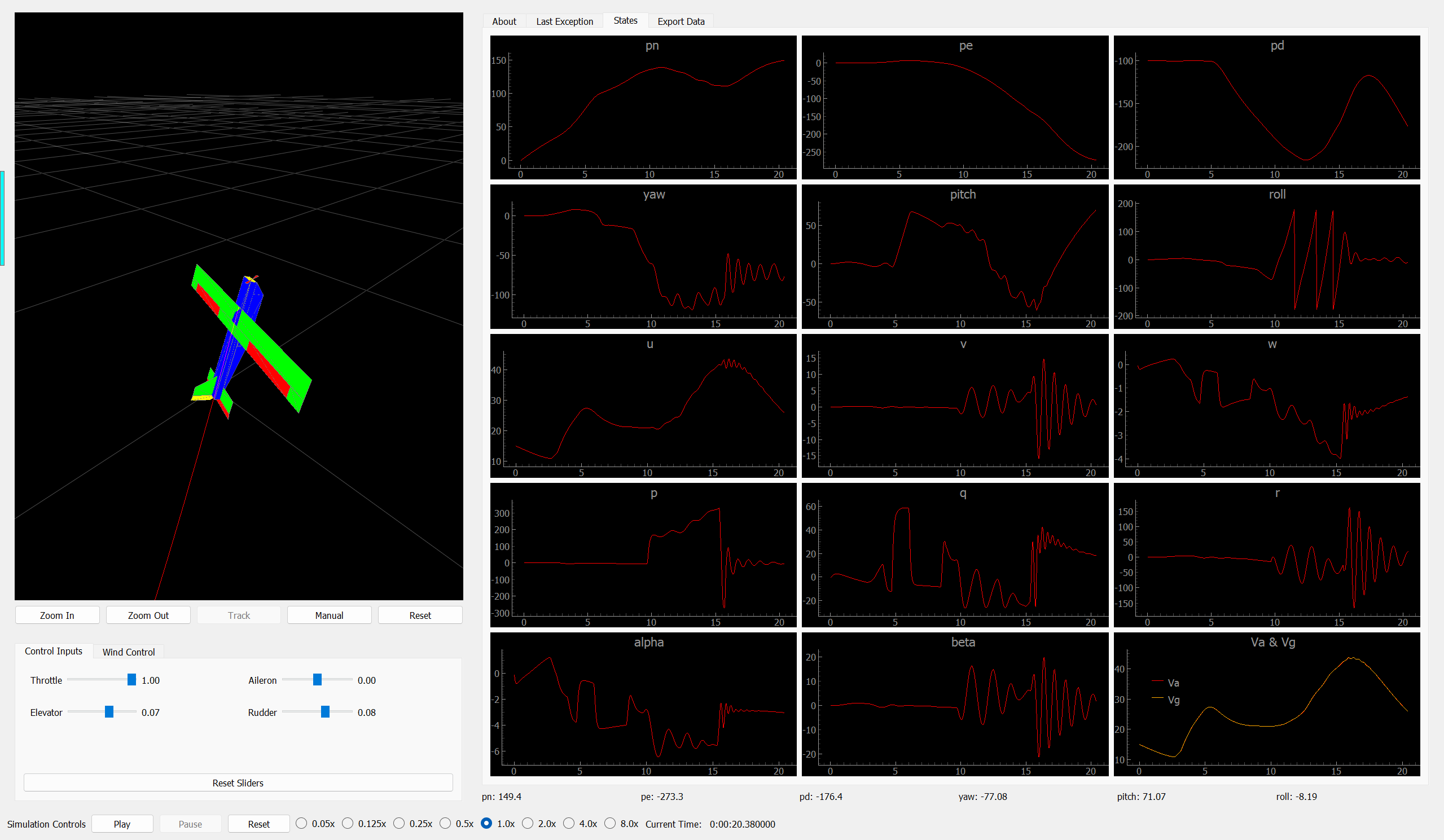Click the Rudder slider handle
This screenshot has width=1444, height=840.
[x=325, y=711]
